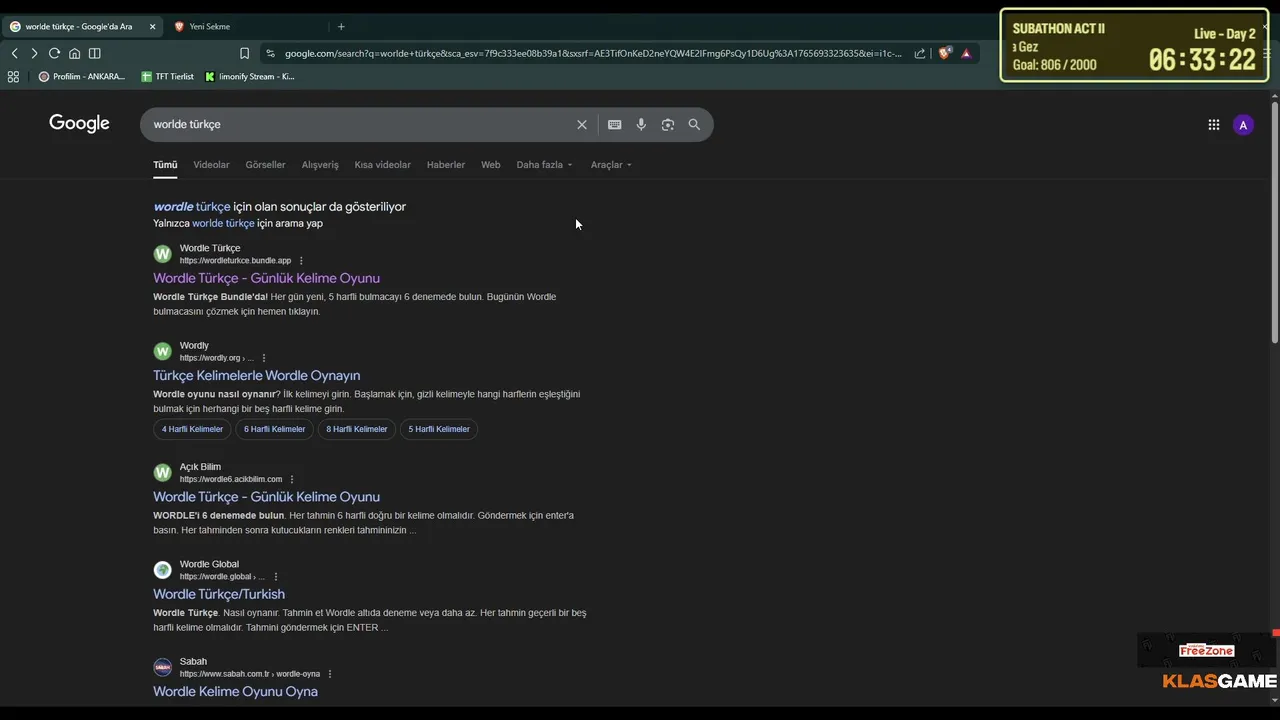This screenshot has width=1280, height=720.
Task: Open three-dot menu beside the wordle.global result
Action: 276,577
